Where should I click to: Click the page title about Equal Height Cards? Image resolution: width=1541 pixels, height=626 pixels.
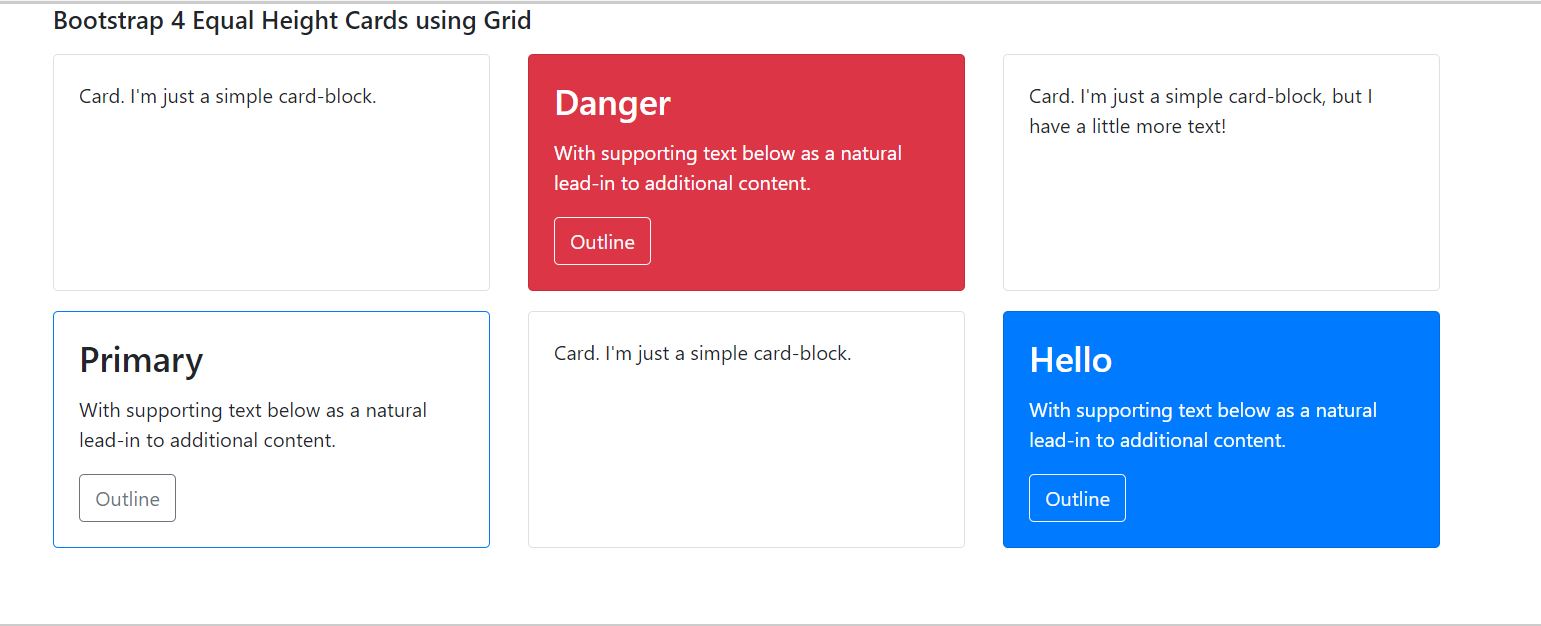click(292, 20)
